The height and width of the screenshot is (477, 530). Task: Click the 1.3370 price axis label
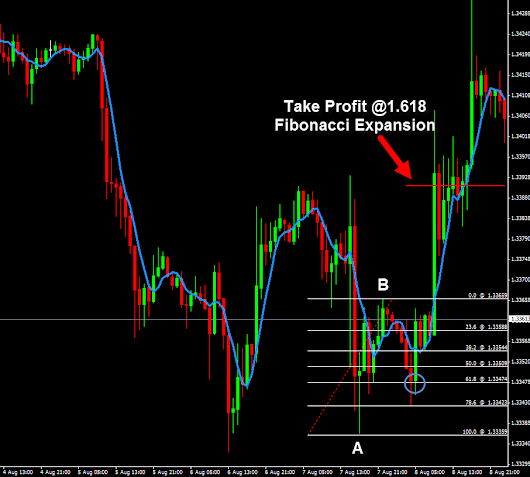[520, 280]
